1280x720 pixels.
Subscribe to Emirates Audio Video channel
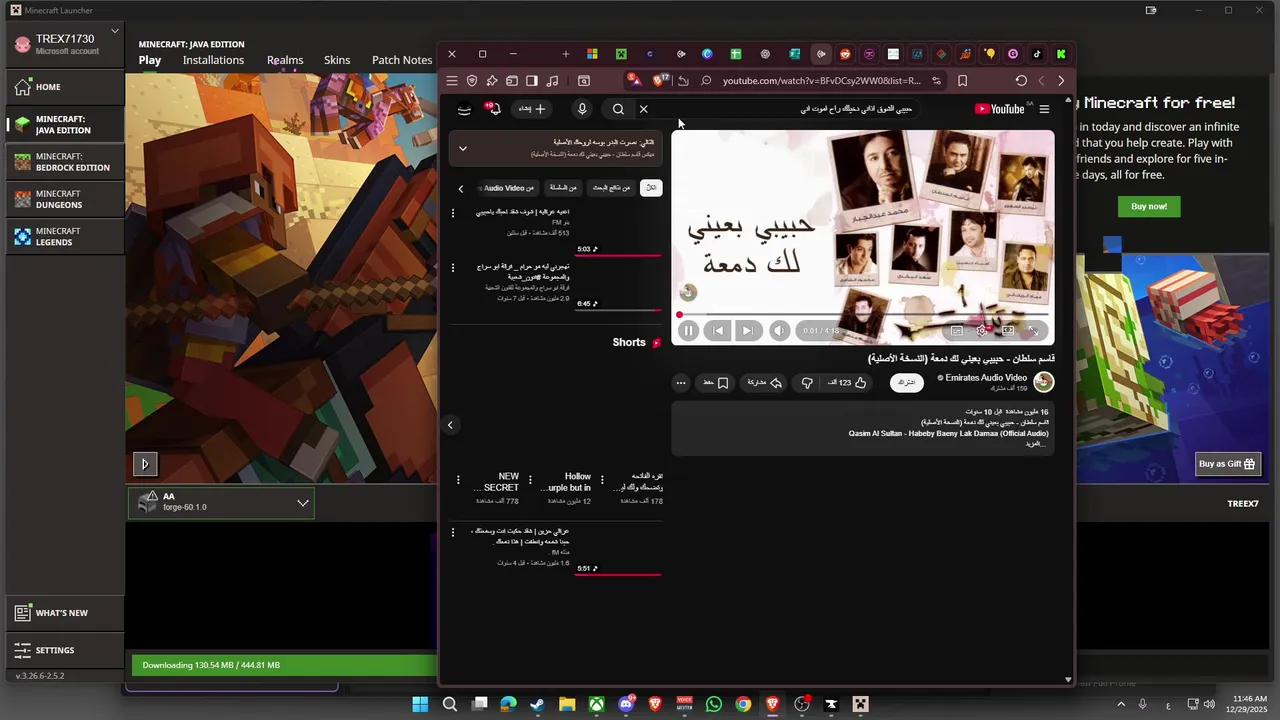point(907,382)
